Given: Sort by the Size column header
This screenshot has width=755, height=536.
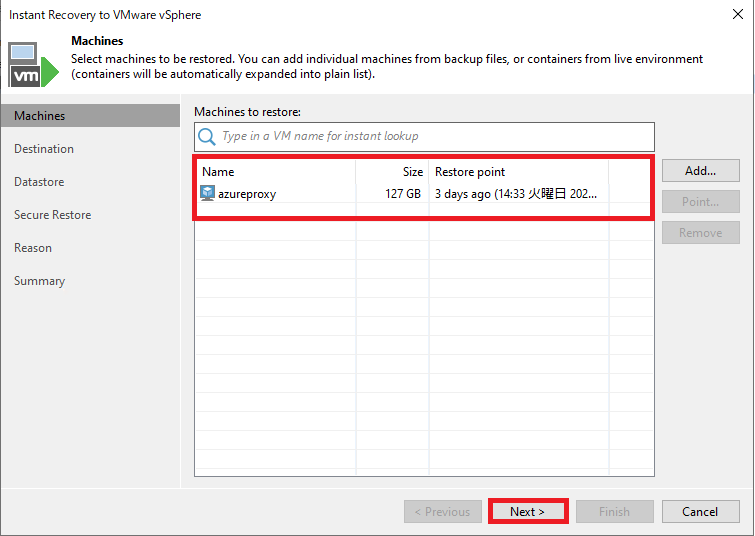Looking at the screenshot, I should click(392, 172).
